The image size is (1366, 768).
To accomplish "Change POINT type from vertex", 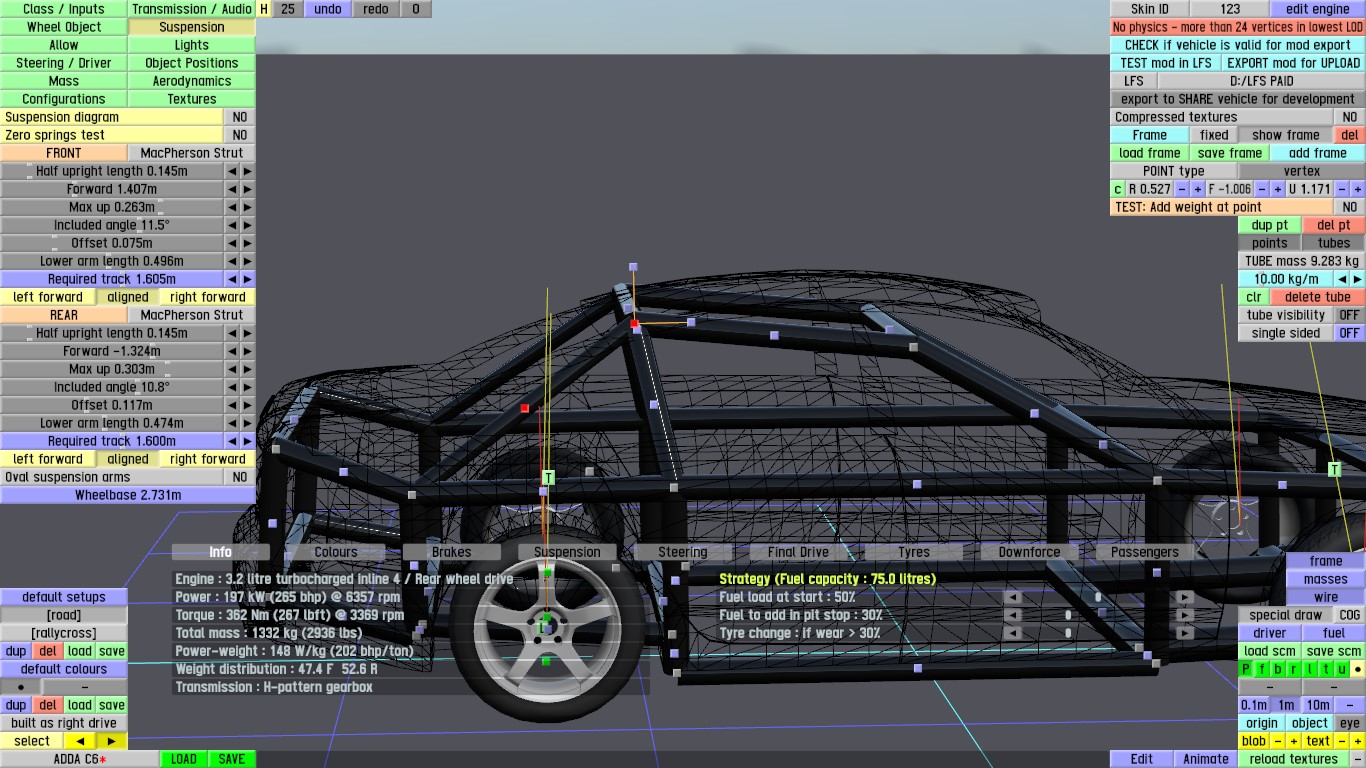I will (x=1302, y=171).
